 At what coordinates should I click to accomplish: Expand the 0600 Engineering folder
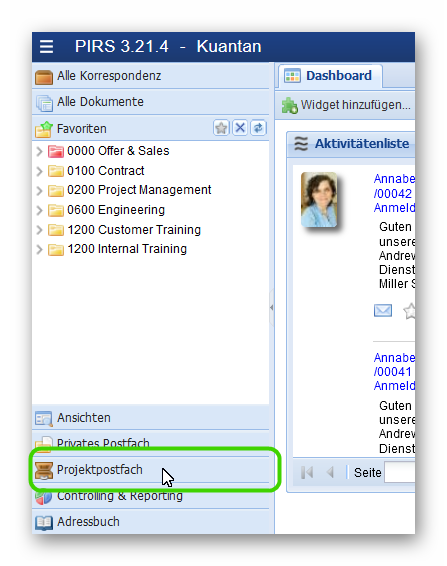(39, 210)
